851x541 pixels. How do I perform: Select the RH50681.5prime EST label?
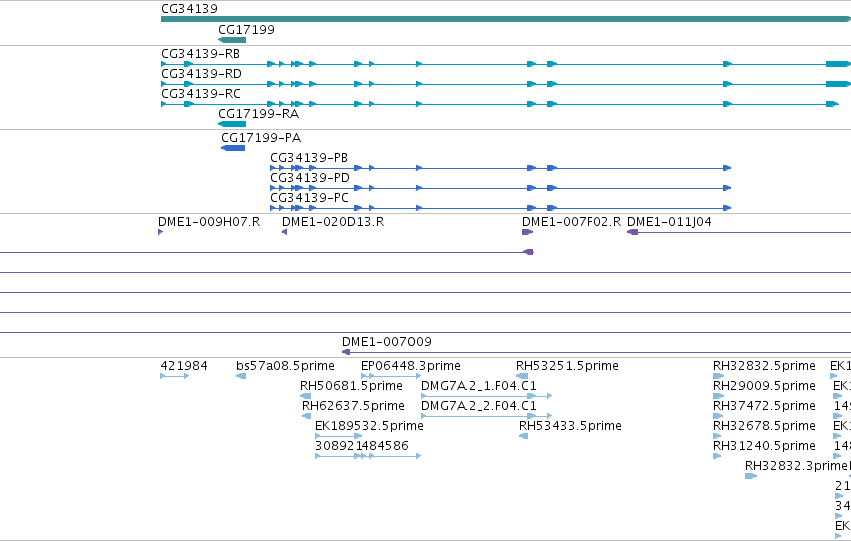pyautogui.click(x=351, y=386)
